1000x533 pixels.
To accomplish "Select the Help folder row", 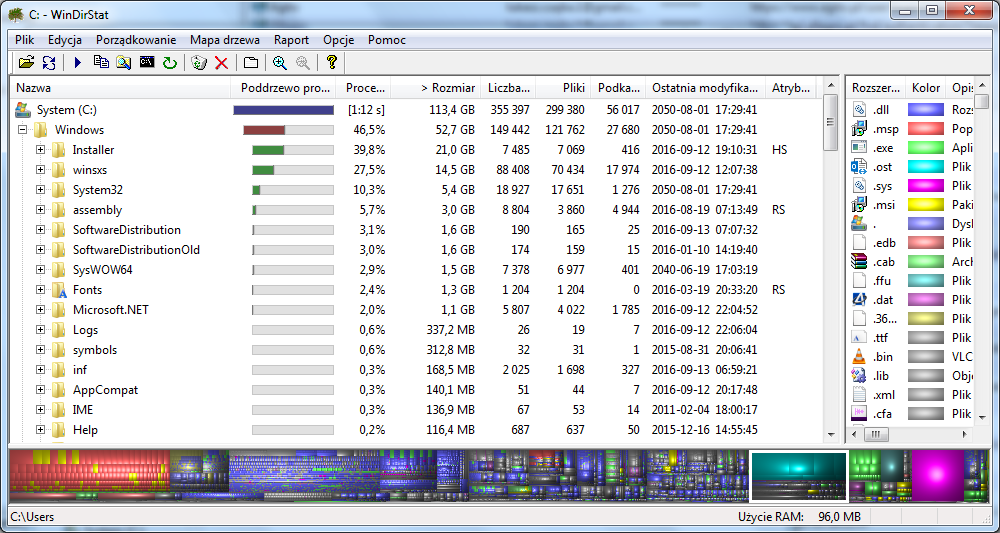I will [x=416, y=430].
